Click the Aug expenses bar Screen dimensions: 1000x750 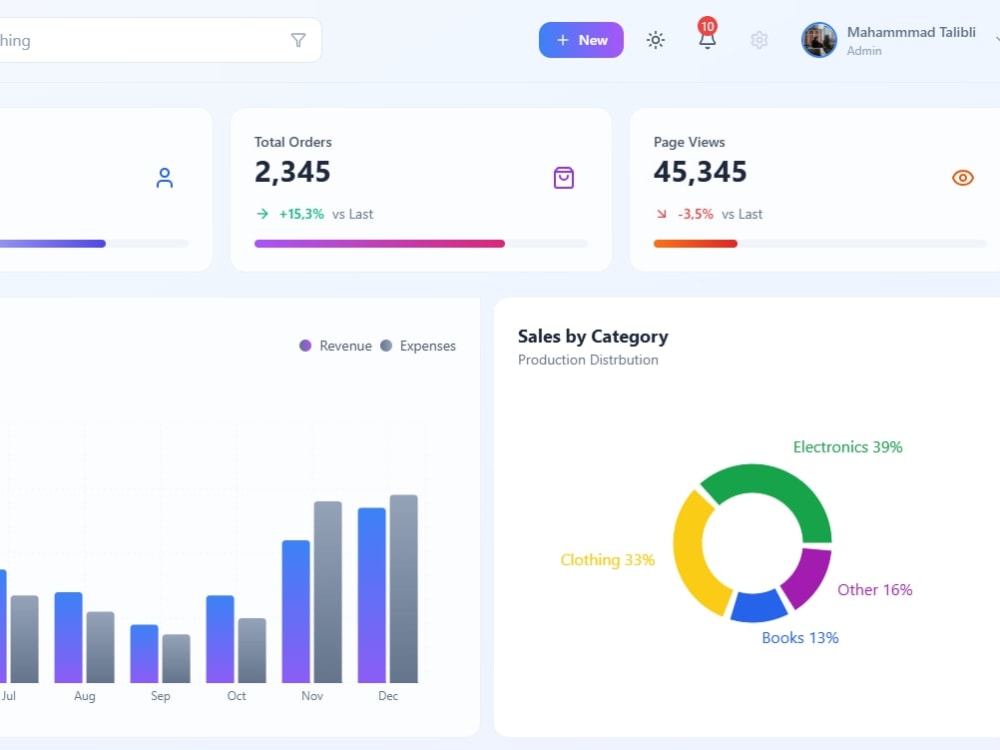(x=101, y=647)
